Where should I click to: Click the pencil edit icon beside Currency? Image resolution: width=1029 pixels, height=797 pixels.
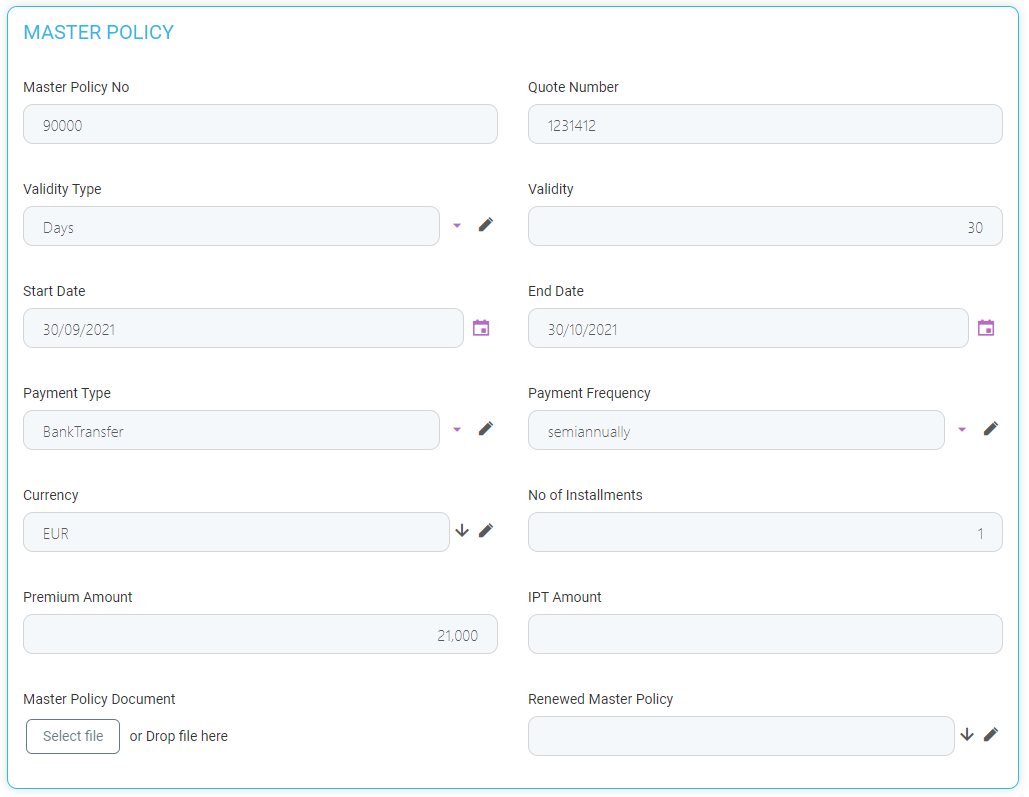click(x=486, y=531)
